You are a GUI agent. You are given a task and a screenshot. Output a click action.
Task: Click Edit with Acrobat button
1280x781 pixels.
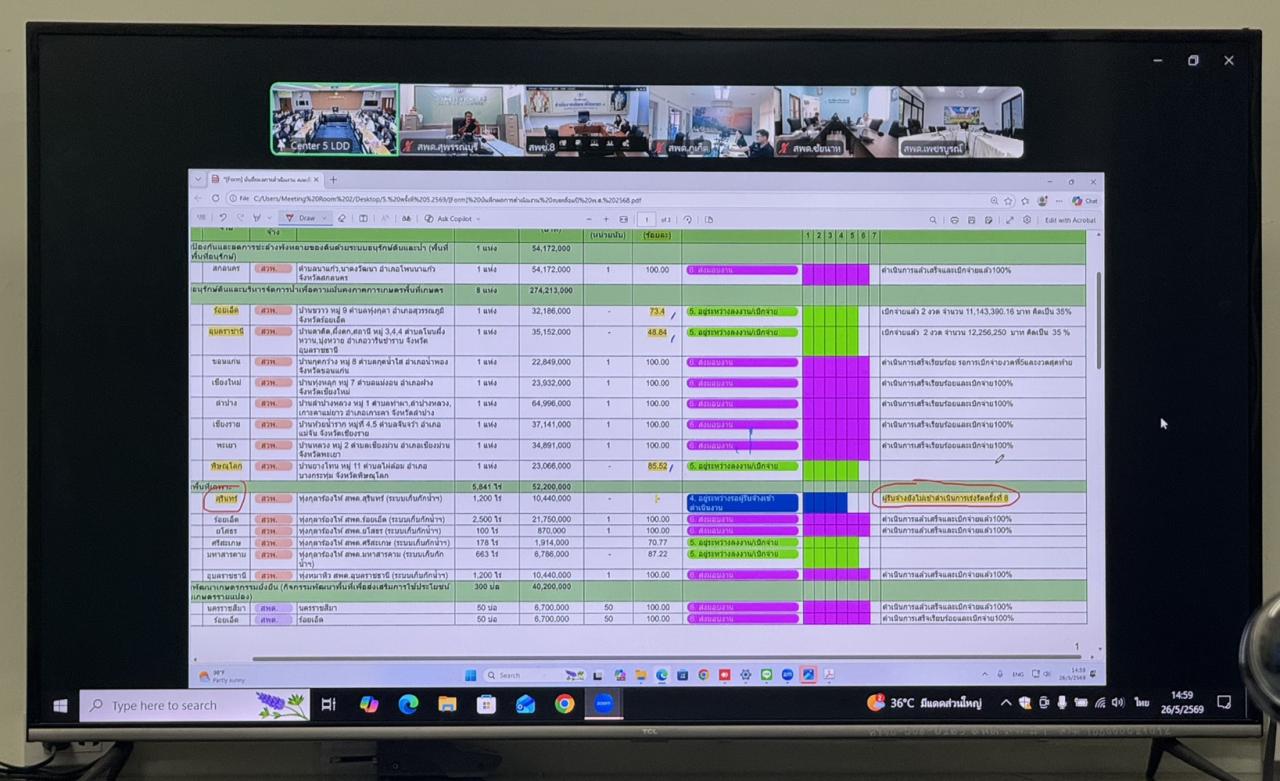point(1070,219)
